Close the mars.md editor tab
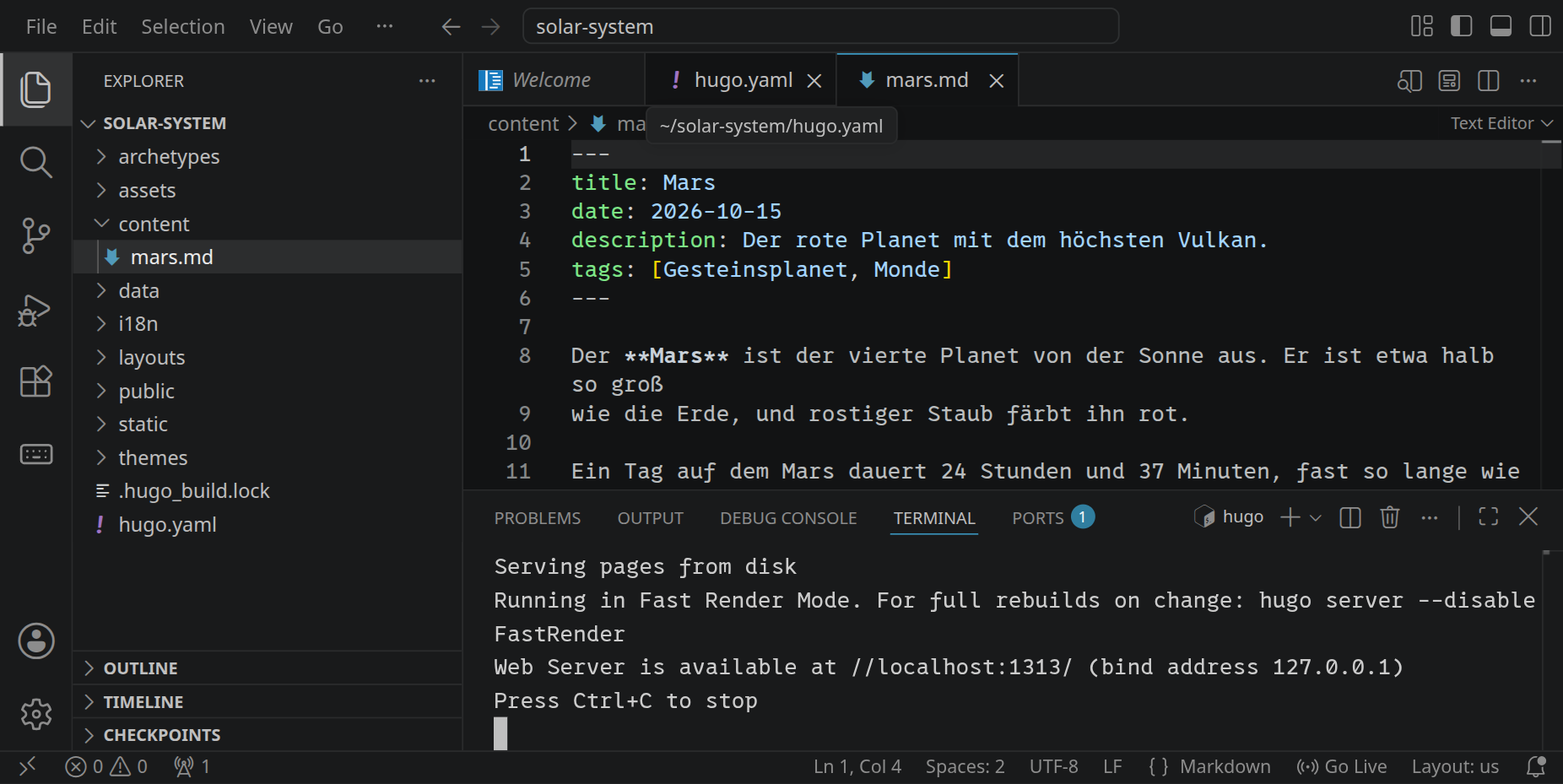 [997, 81]
